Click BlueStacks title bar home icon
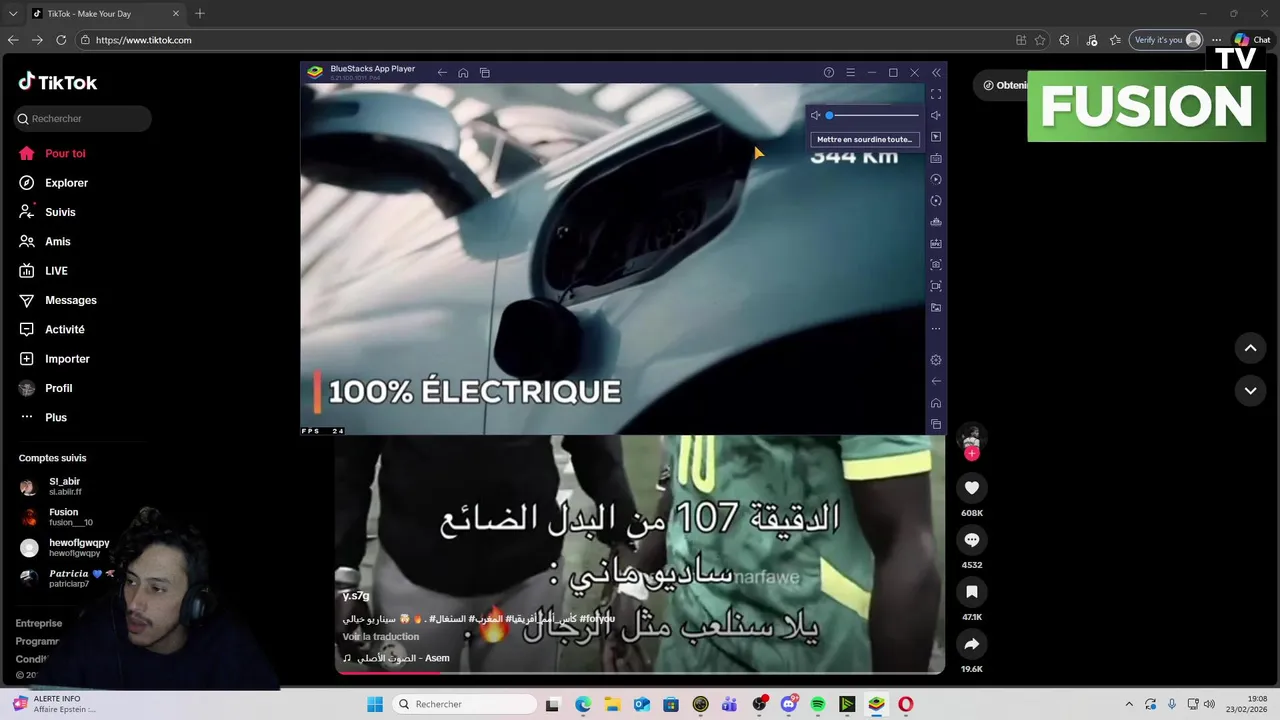1280x720 pixels. pyautogui.click(x=463, y=73)
